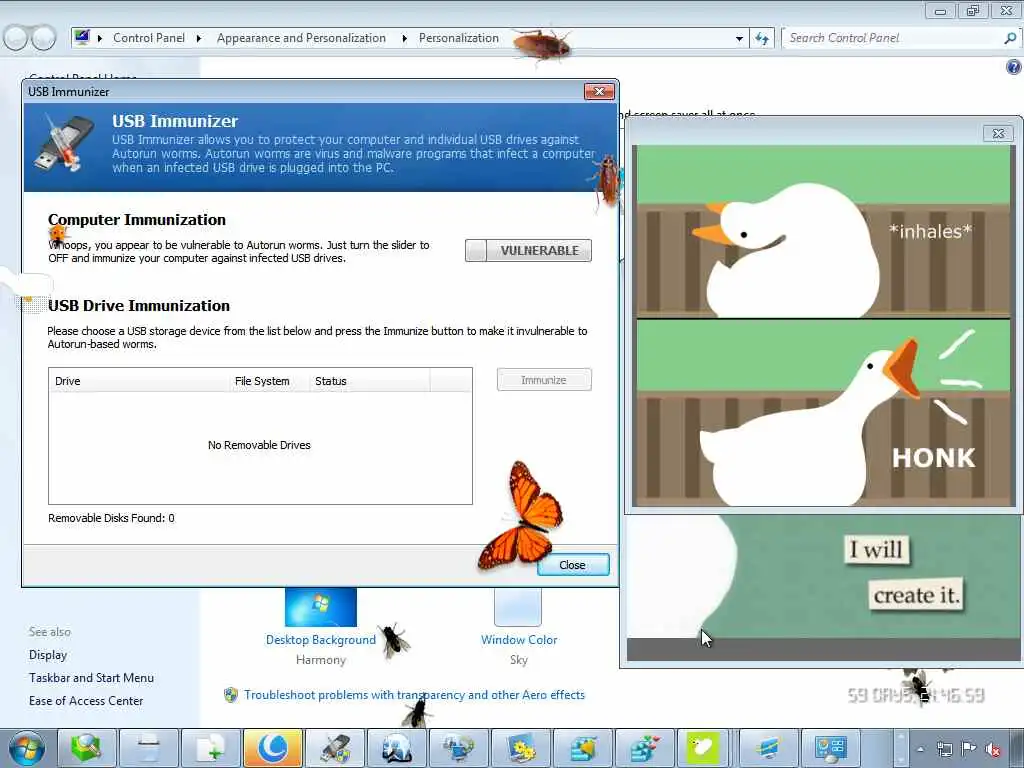Open the monitor with pencil taskbar icon

click(x=768, y=748)
